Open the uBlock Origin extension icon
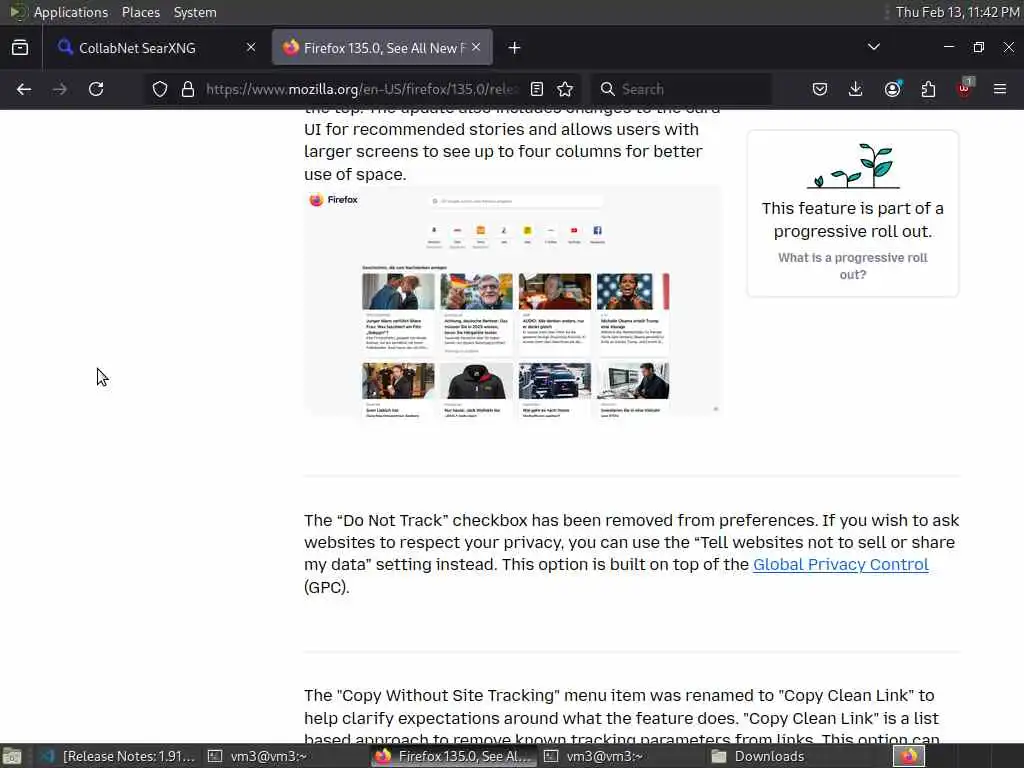Viewport: 1024px width, 768px height. tap(965, 88)
